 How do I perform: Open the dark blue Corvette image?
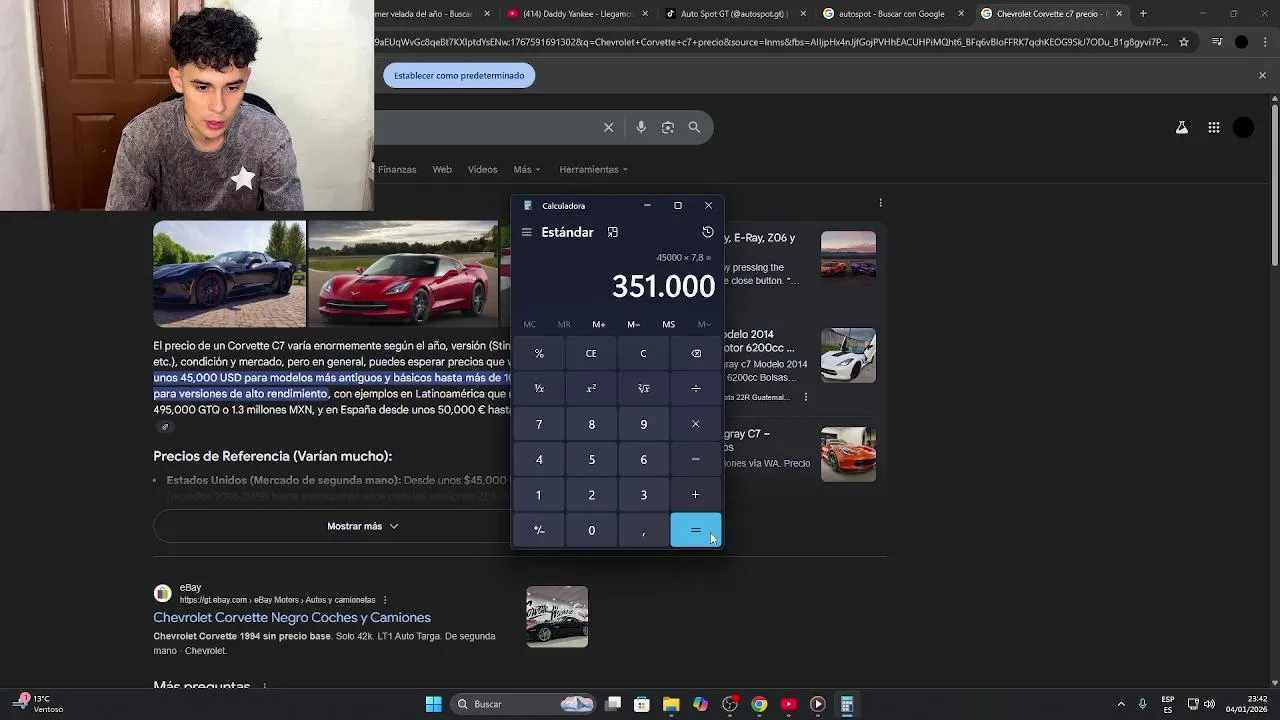(229, 273)
